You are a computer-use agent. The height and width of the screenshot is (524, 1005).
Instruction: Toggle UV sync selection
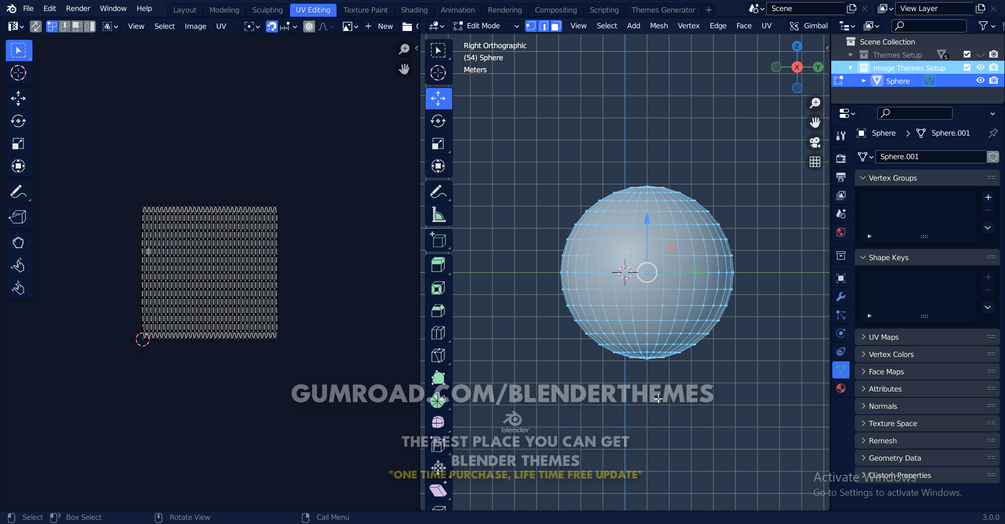[36, 26]
